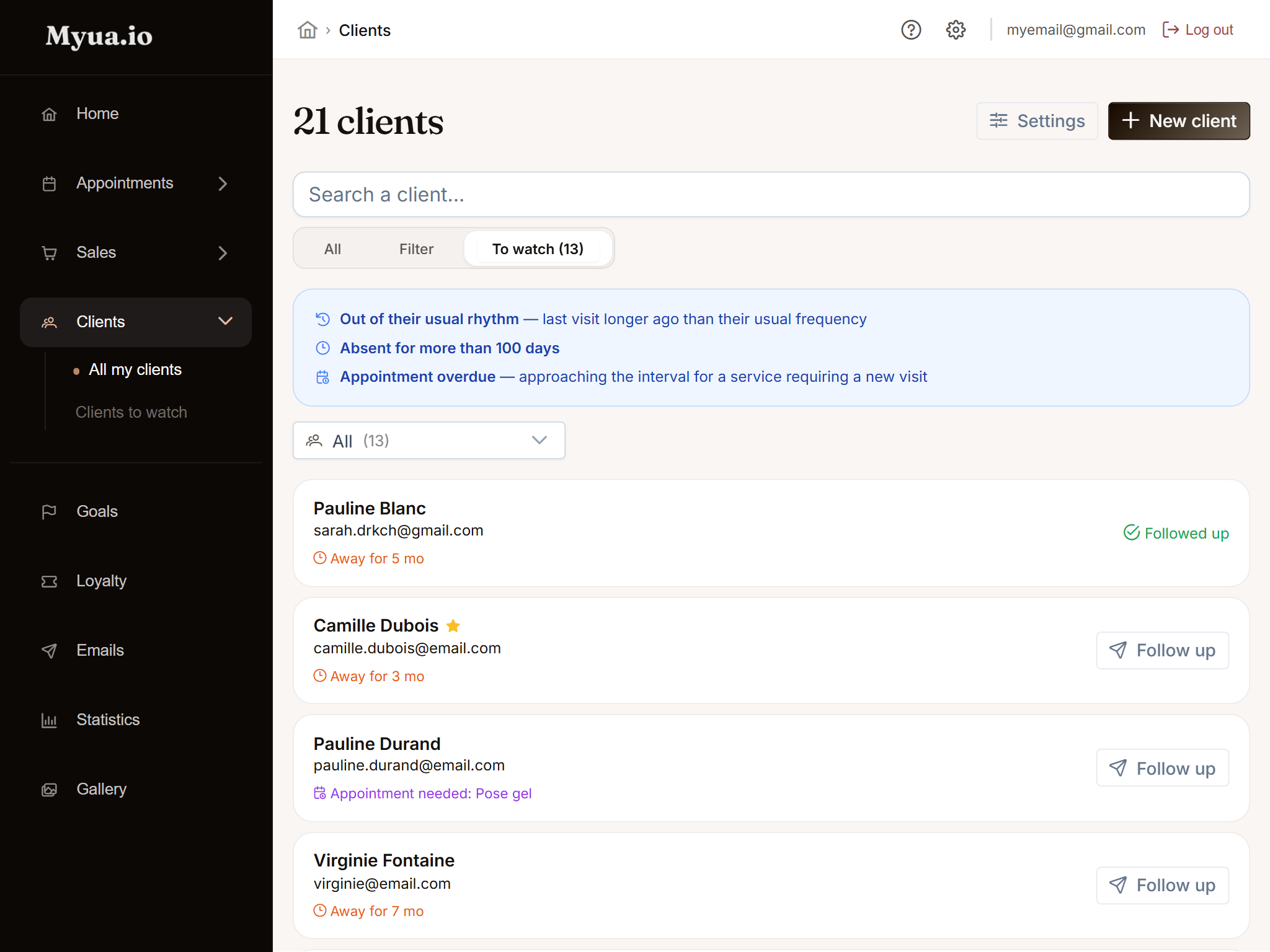Click the Followed up checkmark icon
Image resolution: width=1270 pixels, height=952 pixels.
(x=1132, y=532)
